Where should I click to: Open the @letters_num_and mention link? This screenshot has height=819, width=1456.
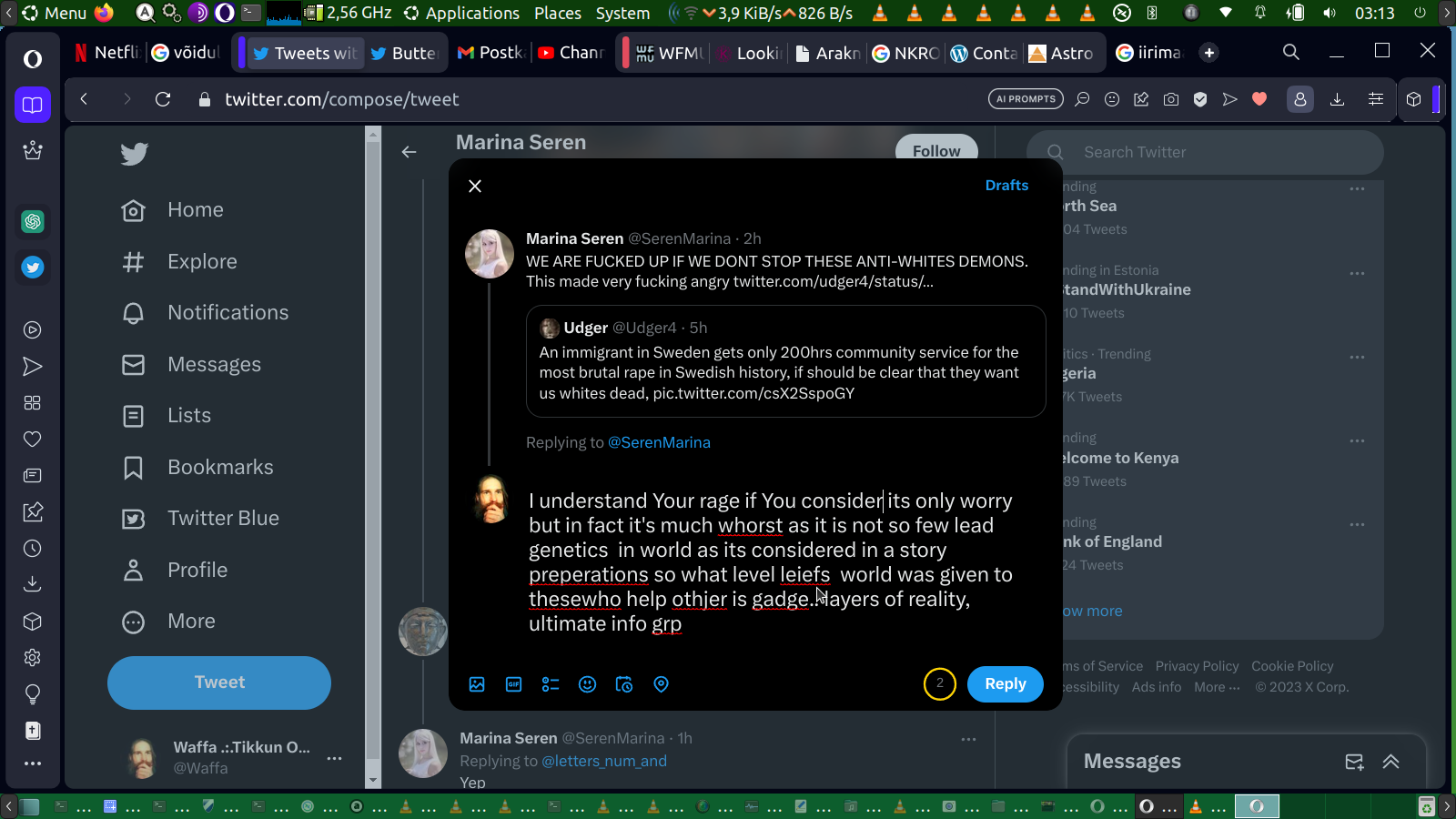coord(604,761)
